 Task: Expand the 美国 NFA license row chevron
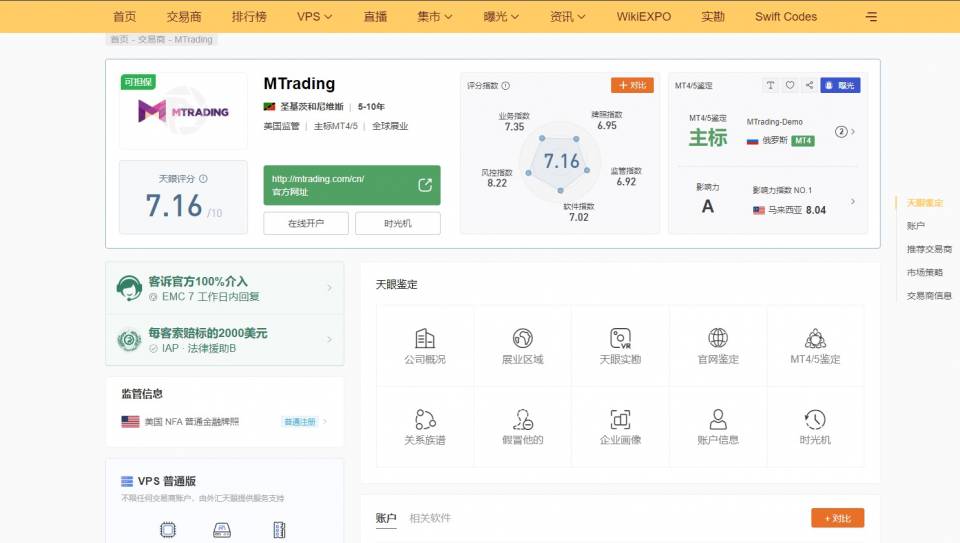click(x=325, y=421)
